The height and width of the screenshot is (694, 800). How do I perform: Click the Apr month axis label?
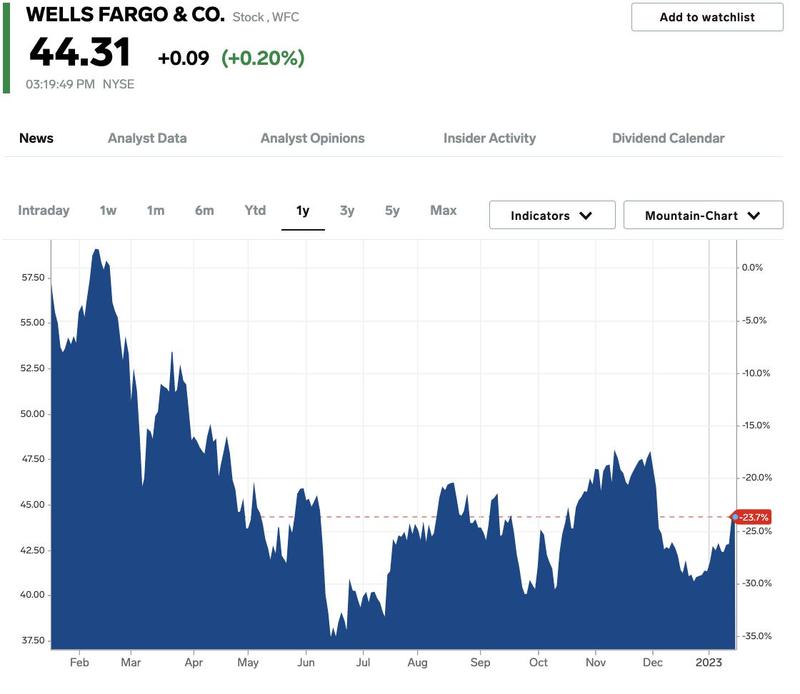[x=194, y=663]
